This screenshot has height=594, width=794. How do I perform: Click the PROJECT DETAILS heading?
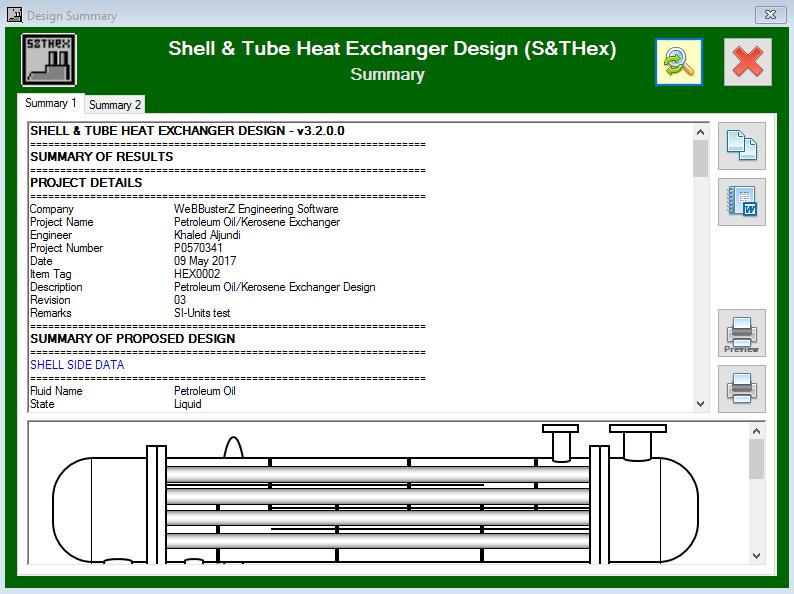[86, 182]
